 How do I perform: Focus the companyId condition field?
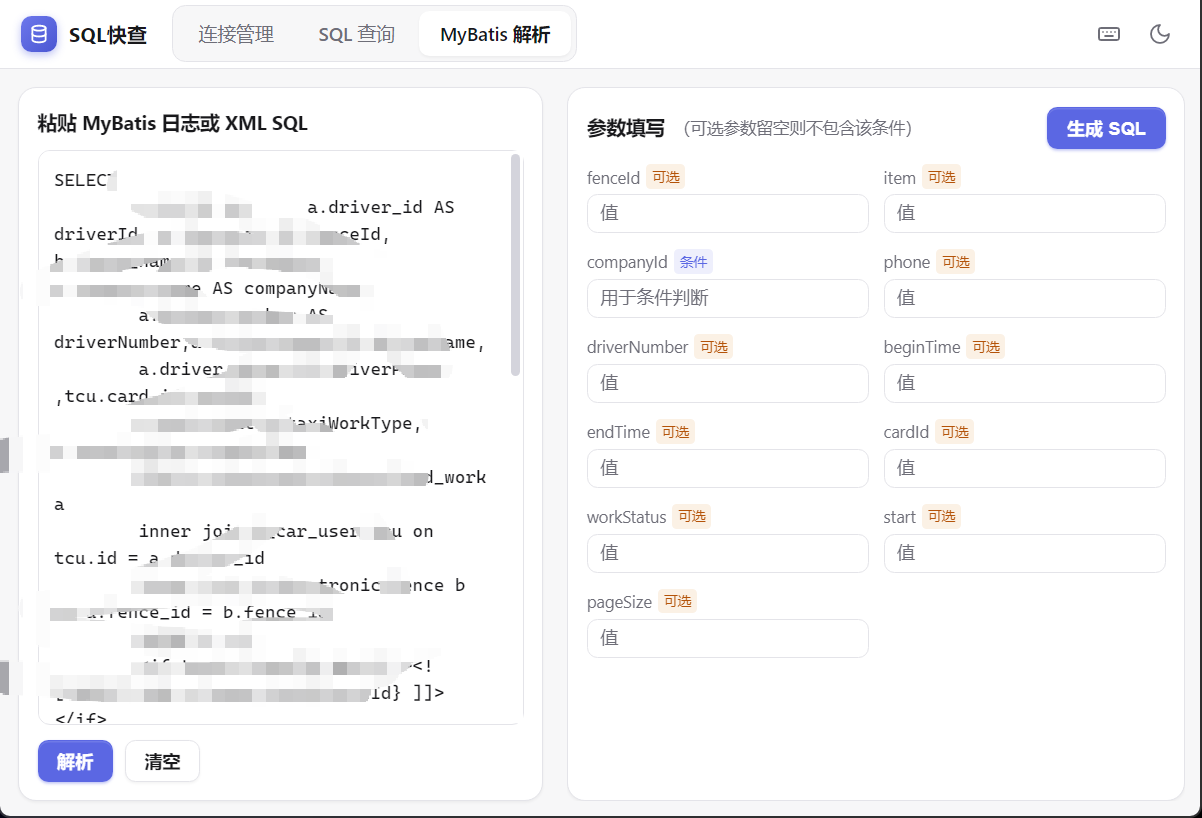(x=727, y=298)
